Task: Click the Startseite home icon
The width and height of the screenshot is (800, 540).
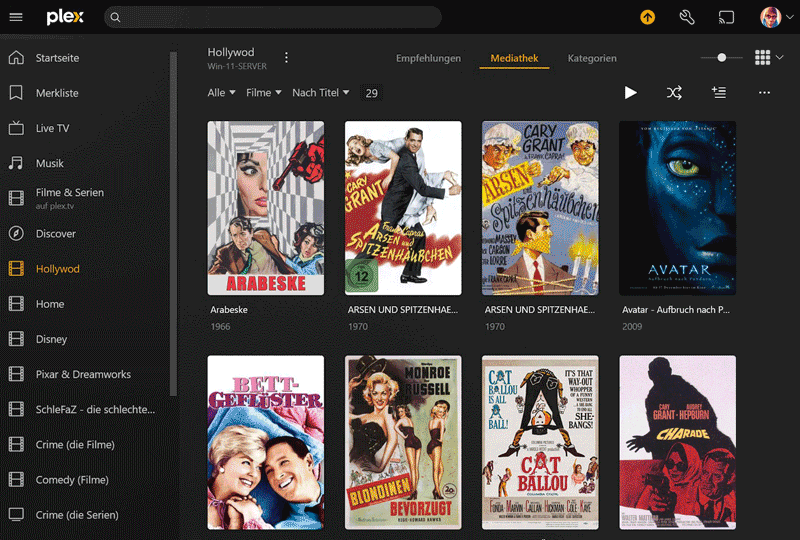Action: tap(16, 58)
